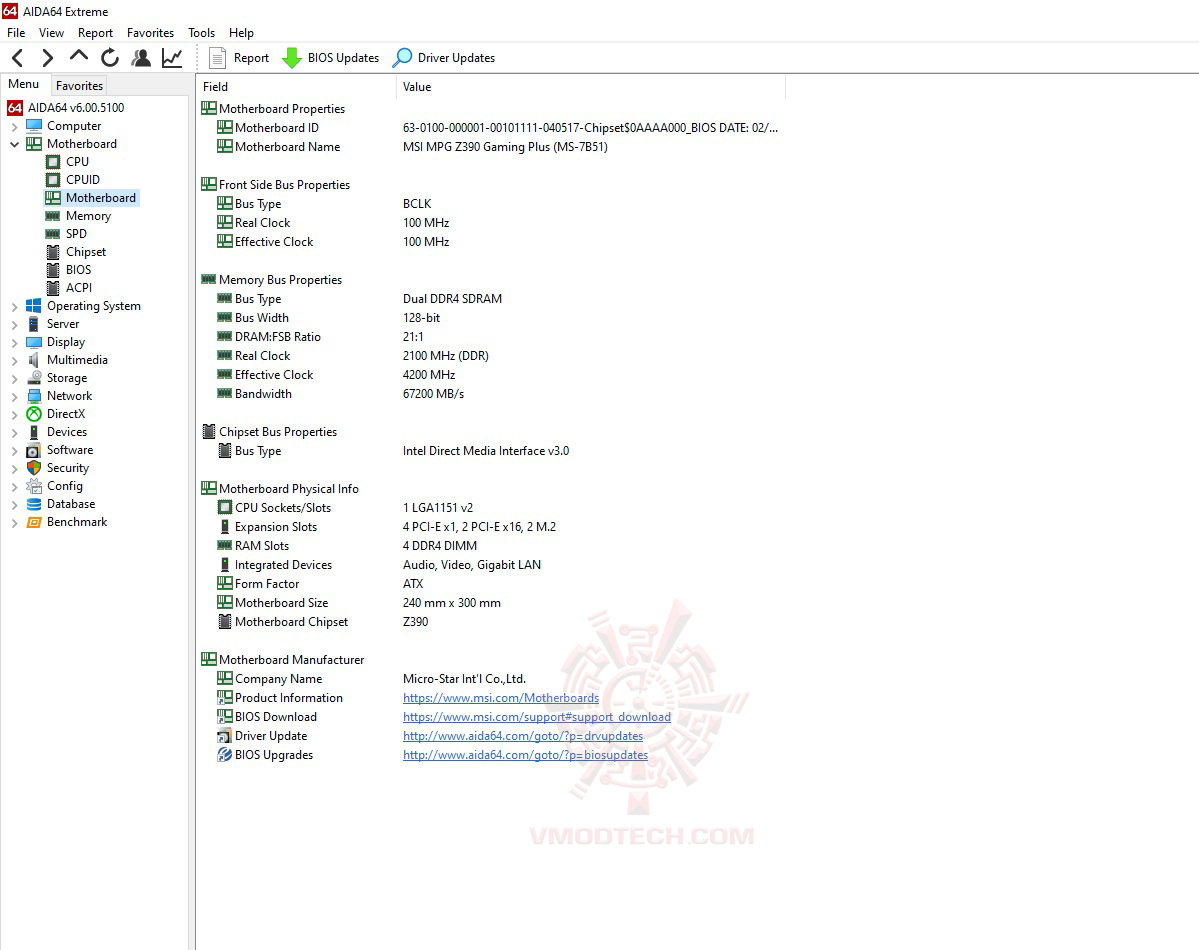This screenshot has width=1199, height=950.
Task: Go back with the left arrow icon
Action: [18, 58]
